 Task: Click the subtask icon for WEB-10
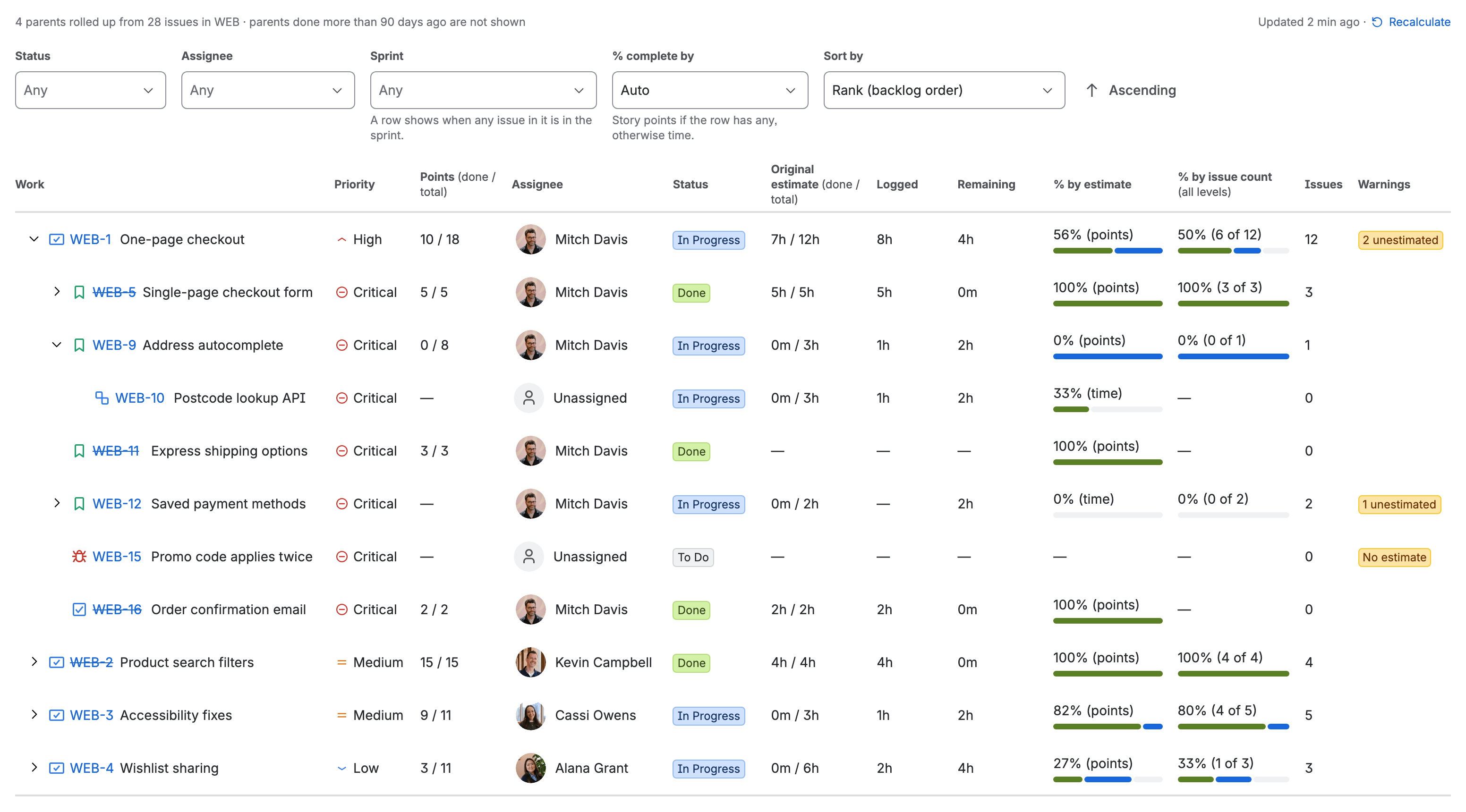pyautogui.click(x=102, y=398)
